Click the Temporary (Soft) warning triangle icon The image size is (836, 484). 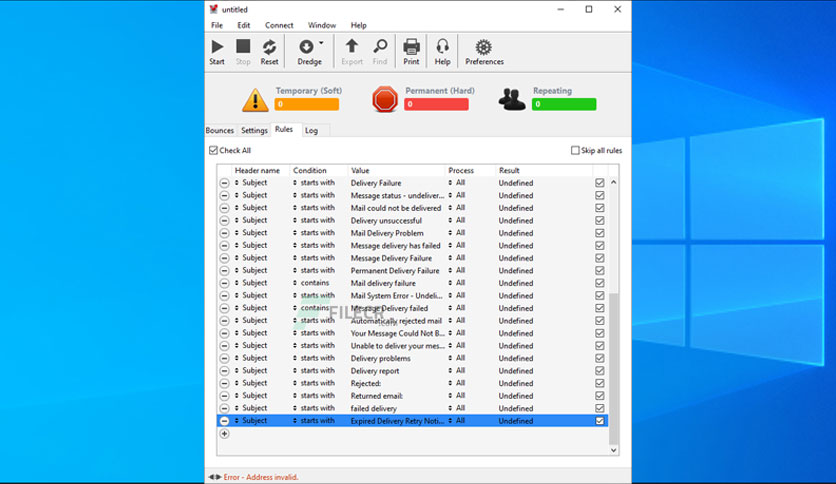pyautogui.click(x=255, y=100)
